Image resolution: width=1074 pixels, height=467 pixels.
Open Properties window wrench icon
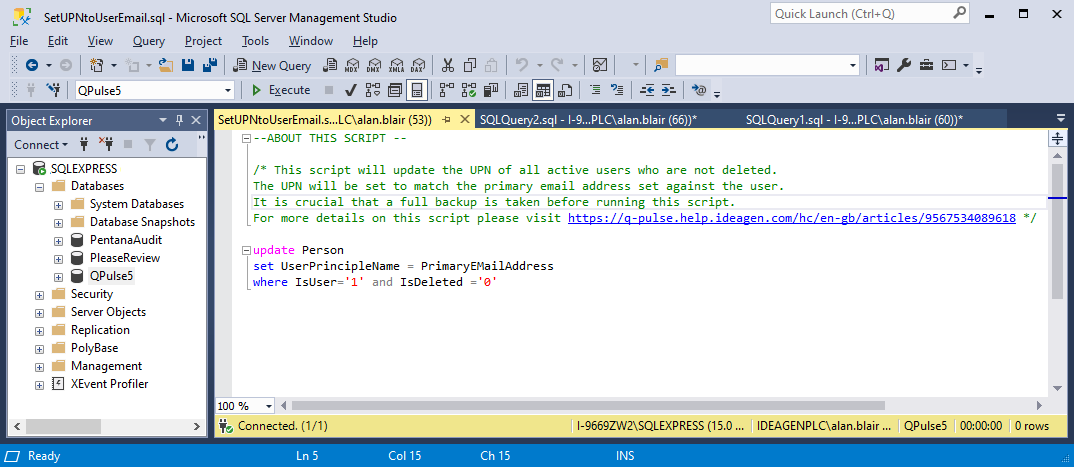pyautogui.click(x=904, y=66)
